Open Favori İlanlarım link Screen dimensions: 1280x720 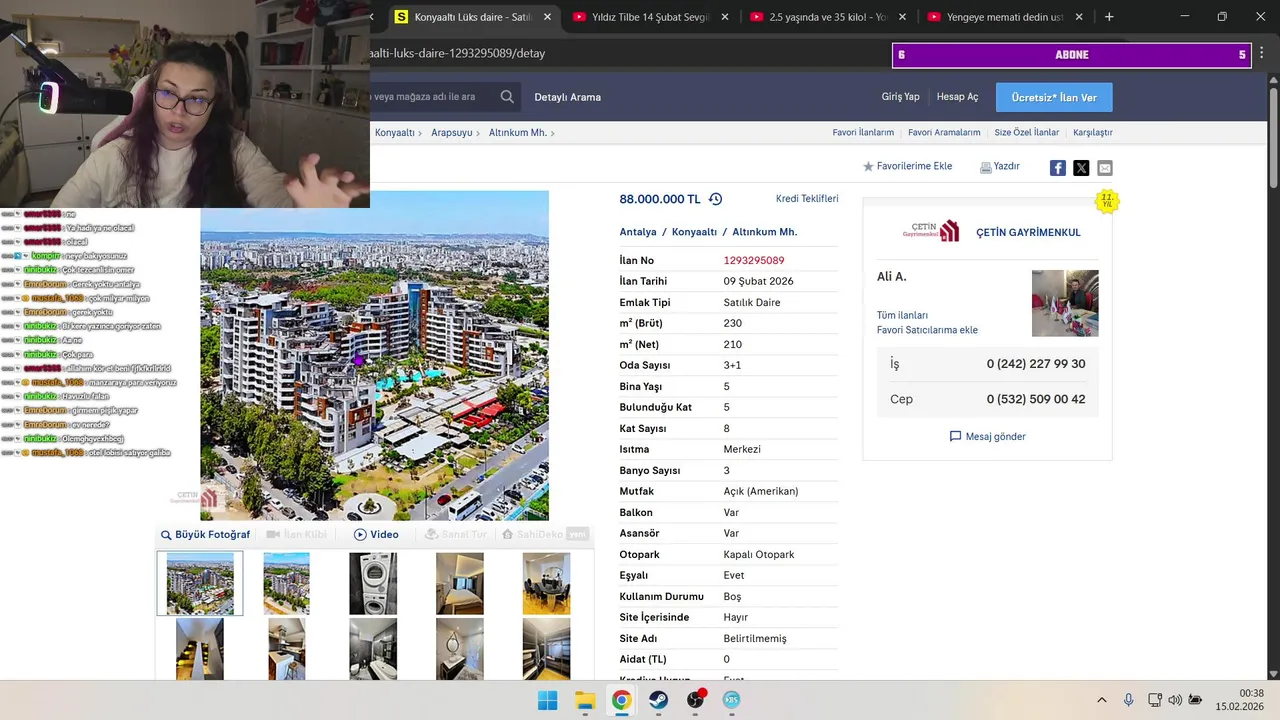(863, 132)
